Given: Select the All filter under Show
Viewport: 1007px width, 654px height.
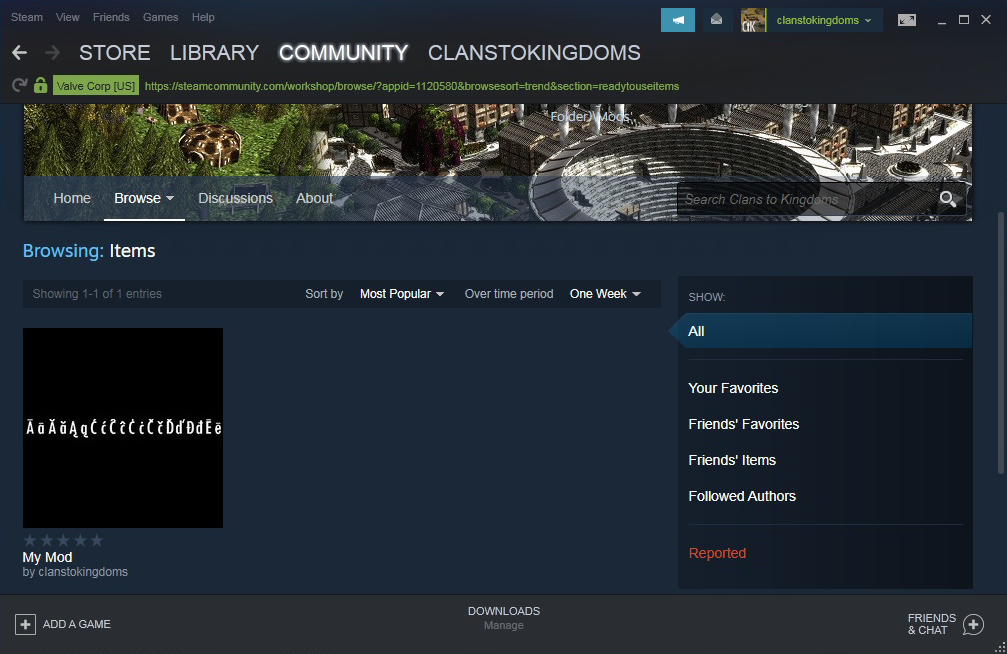Looking at the screenshot, I should (x=825, y=331).
